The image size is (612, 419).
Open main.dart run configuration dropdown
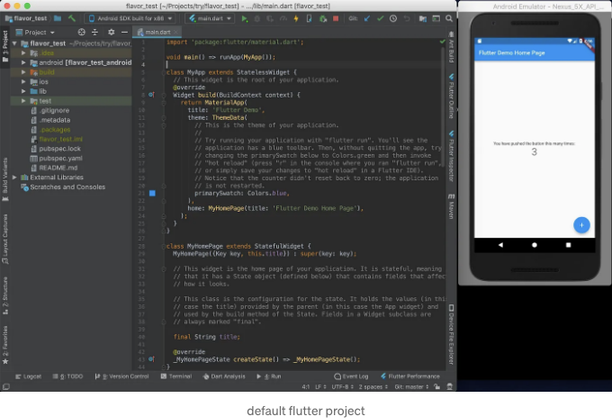tap(210, 18)
